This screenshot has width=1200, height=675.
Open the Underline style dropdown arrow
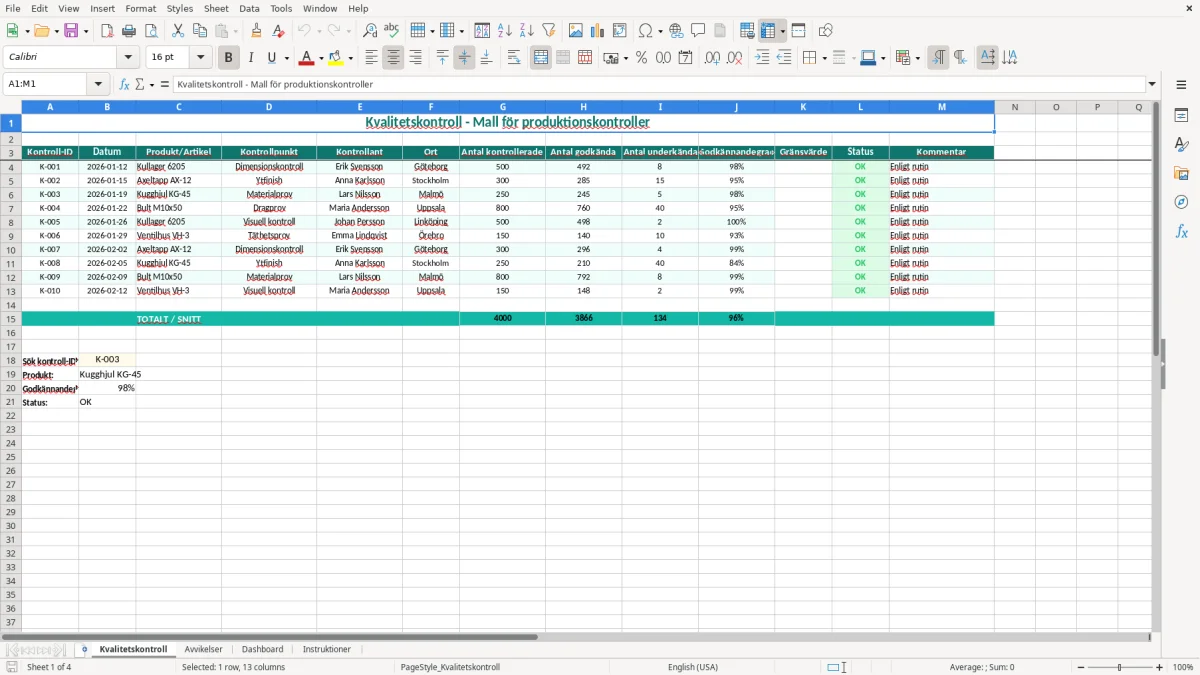coord(286,58)
